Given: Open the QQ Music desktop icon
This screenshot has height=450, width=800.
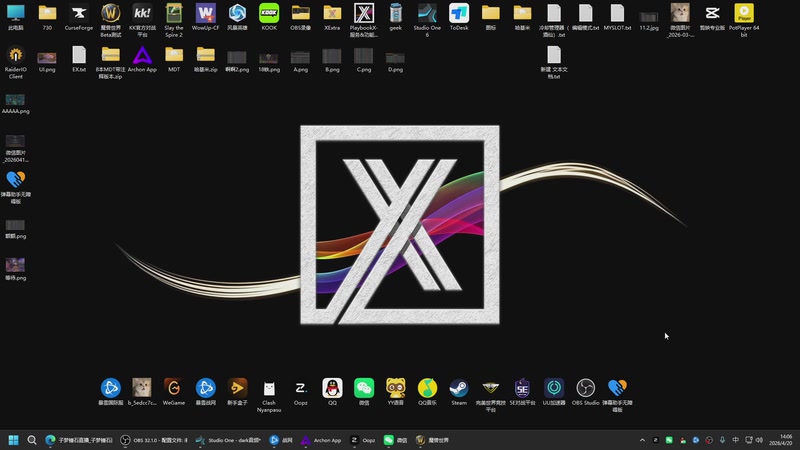Looking at the screenshot, I should pyautogui.click(x=427, y=391).
